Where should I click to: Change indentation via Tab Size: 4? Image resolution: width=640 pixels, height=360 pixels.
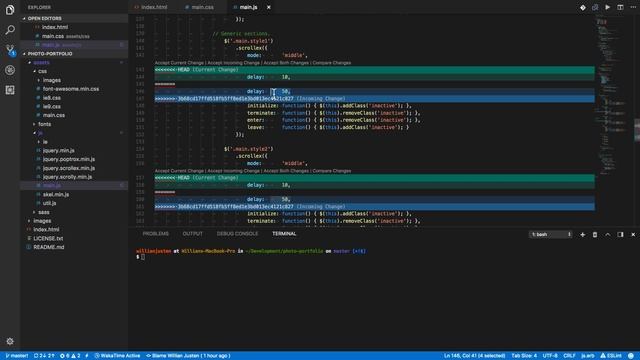coord(524,356)
